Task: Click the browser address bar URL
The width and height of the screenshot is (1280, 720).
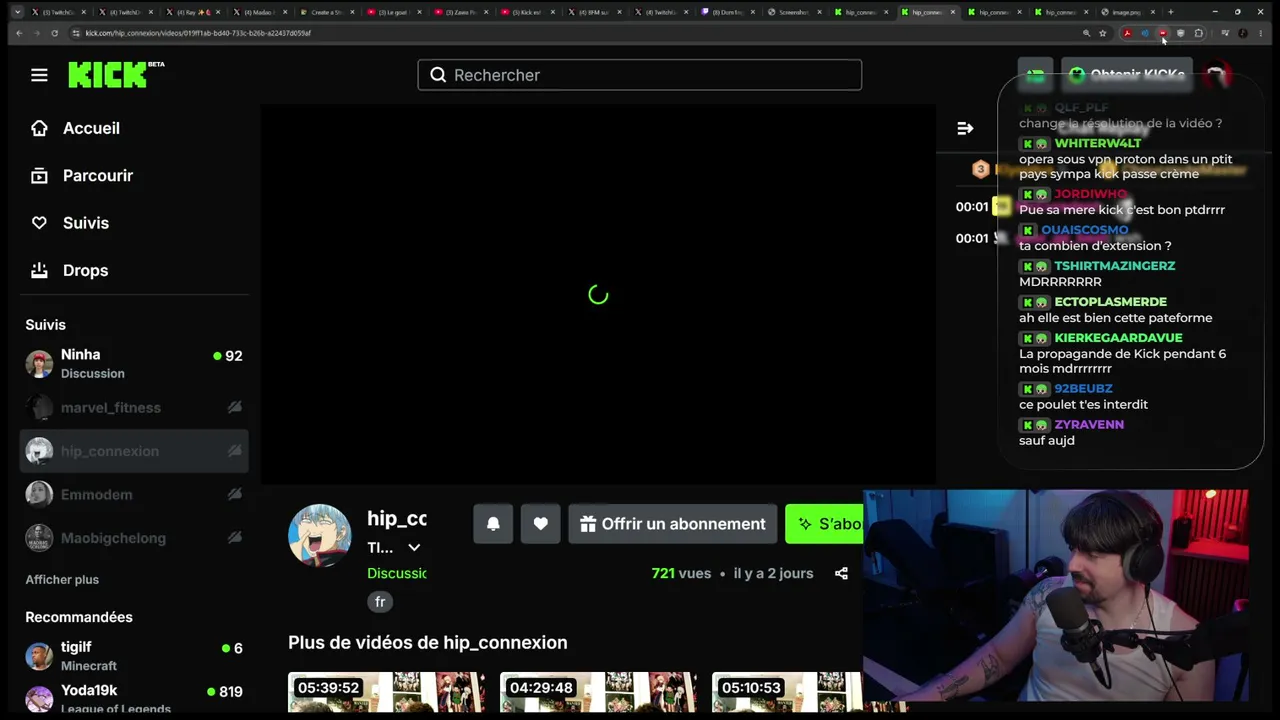Action: pos(198,33)
